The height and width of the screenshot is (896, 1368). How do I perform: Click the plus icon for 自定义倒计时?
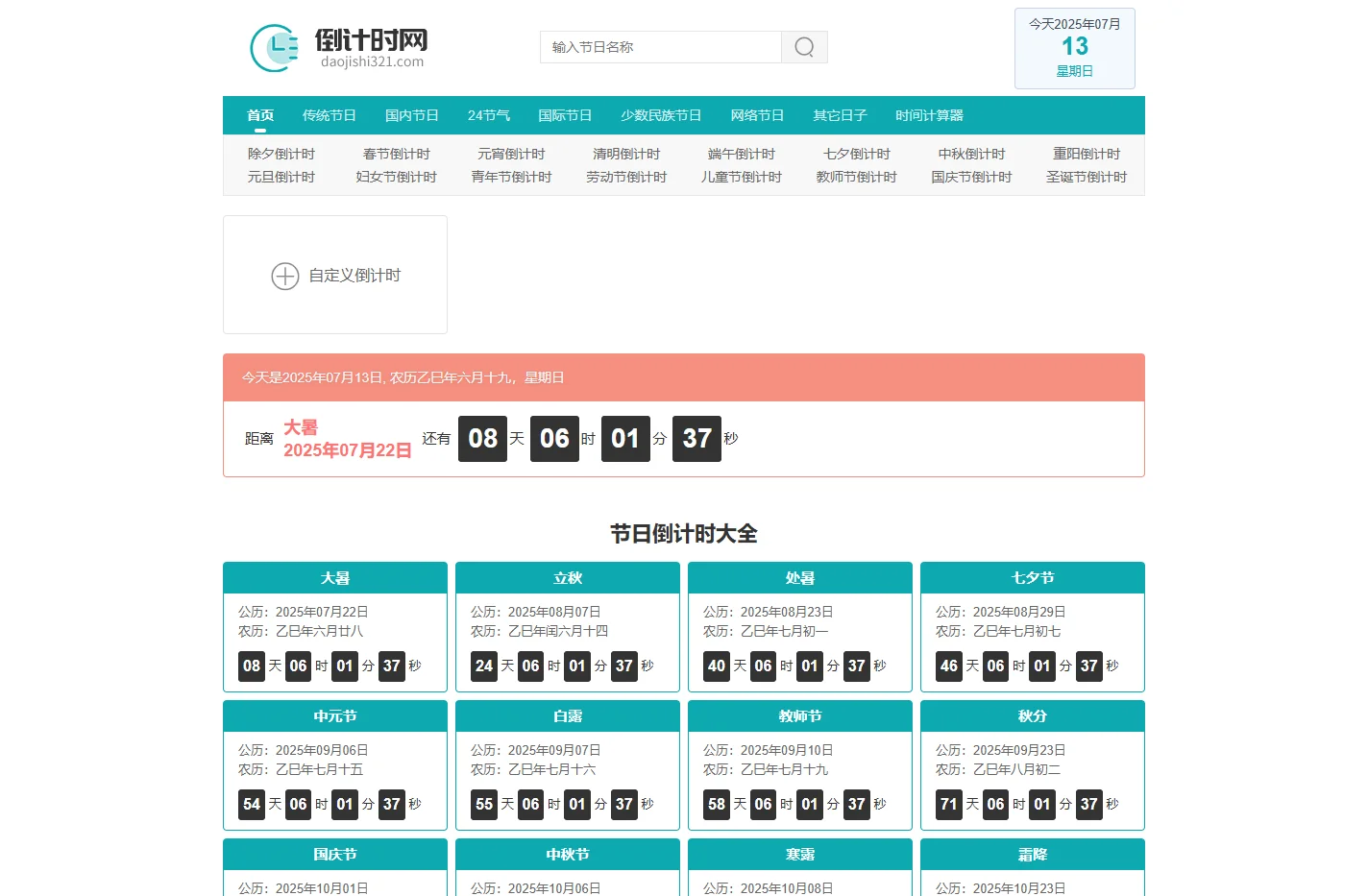(x=285, y=276)
